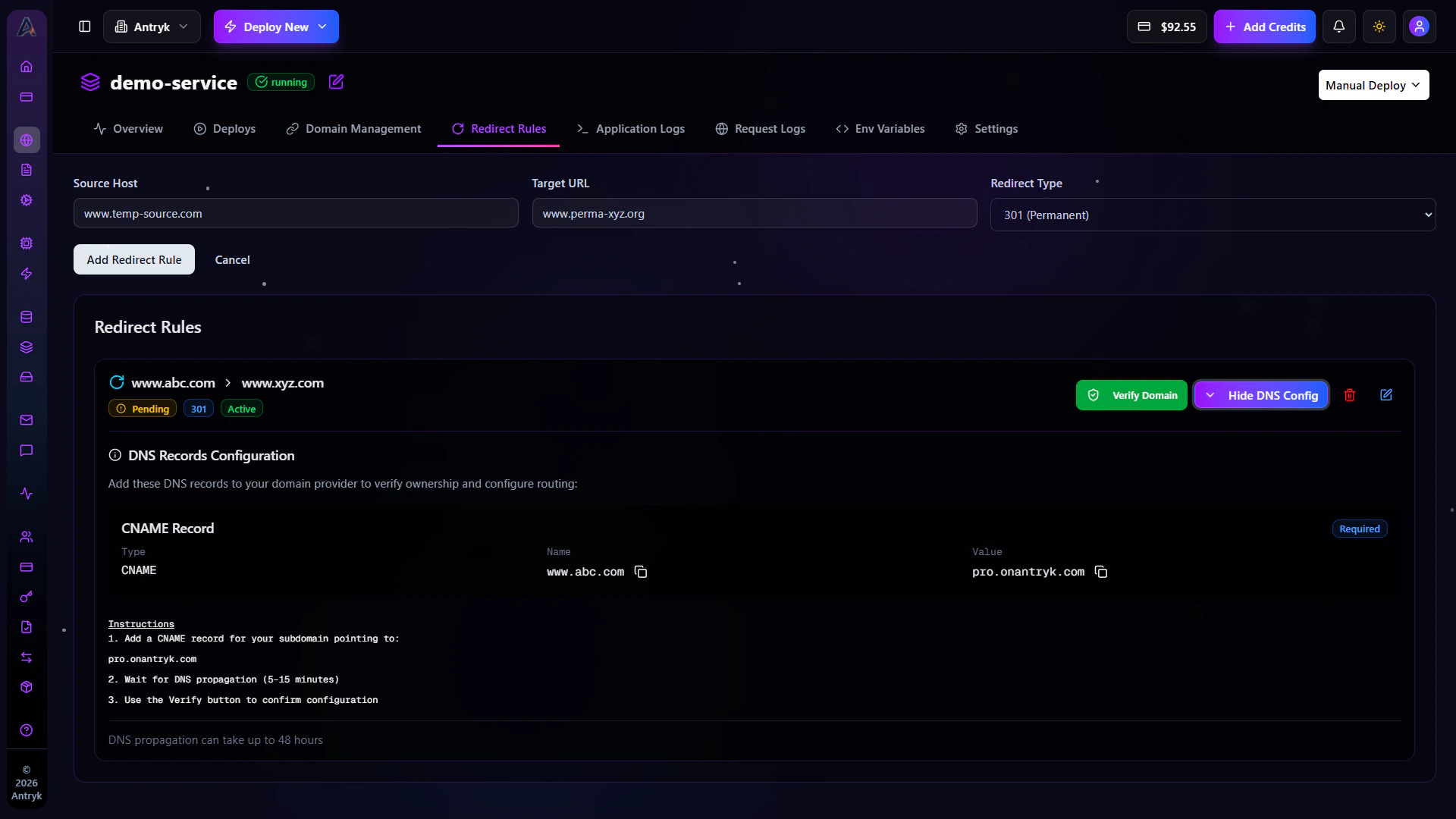Viewport: 1456px width, 819px height.
Task: Open the Redirect Type select box
Action: [1213, 215]
